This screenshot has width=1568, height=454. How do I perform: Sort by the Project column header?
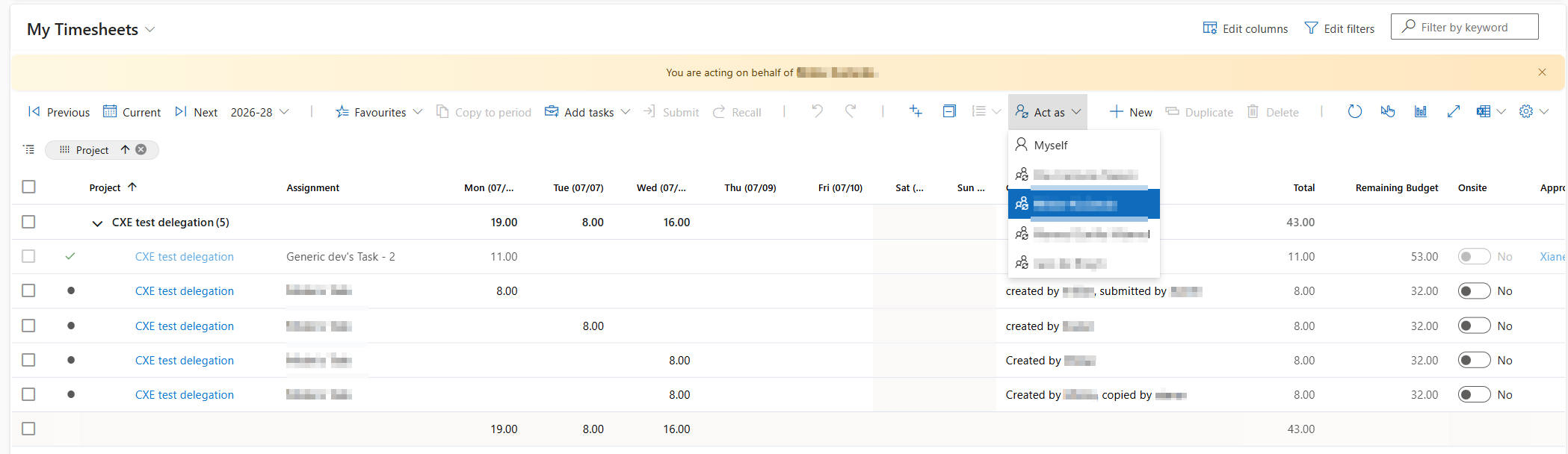(113, 187)
